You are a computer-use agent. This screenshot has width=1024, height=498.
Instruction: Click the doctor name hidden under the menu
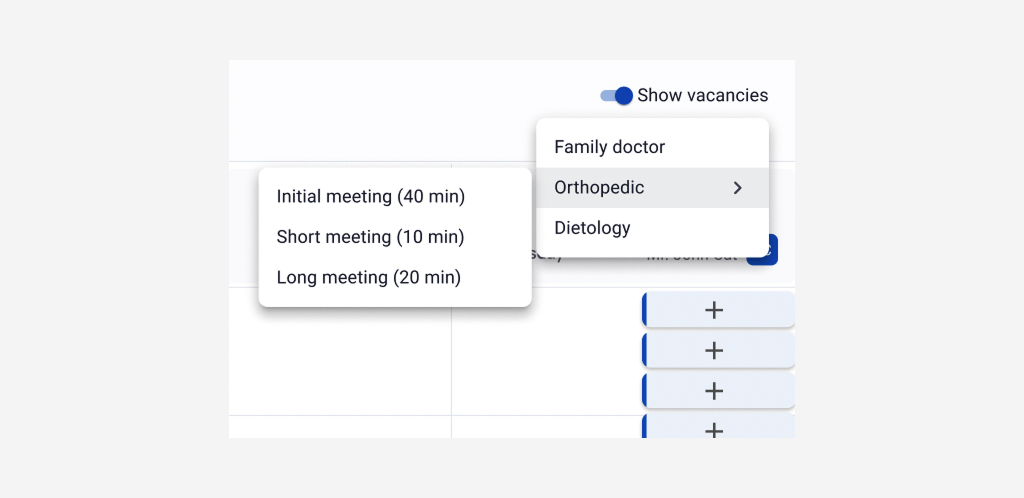[692, 258]
